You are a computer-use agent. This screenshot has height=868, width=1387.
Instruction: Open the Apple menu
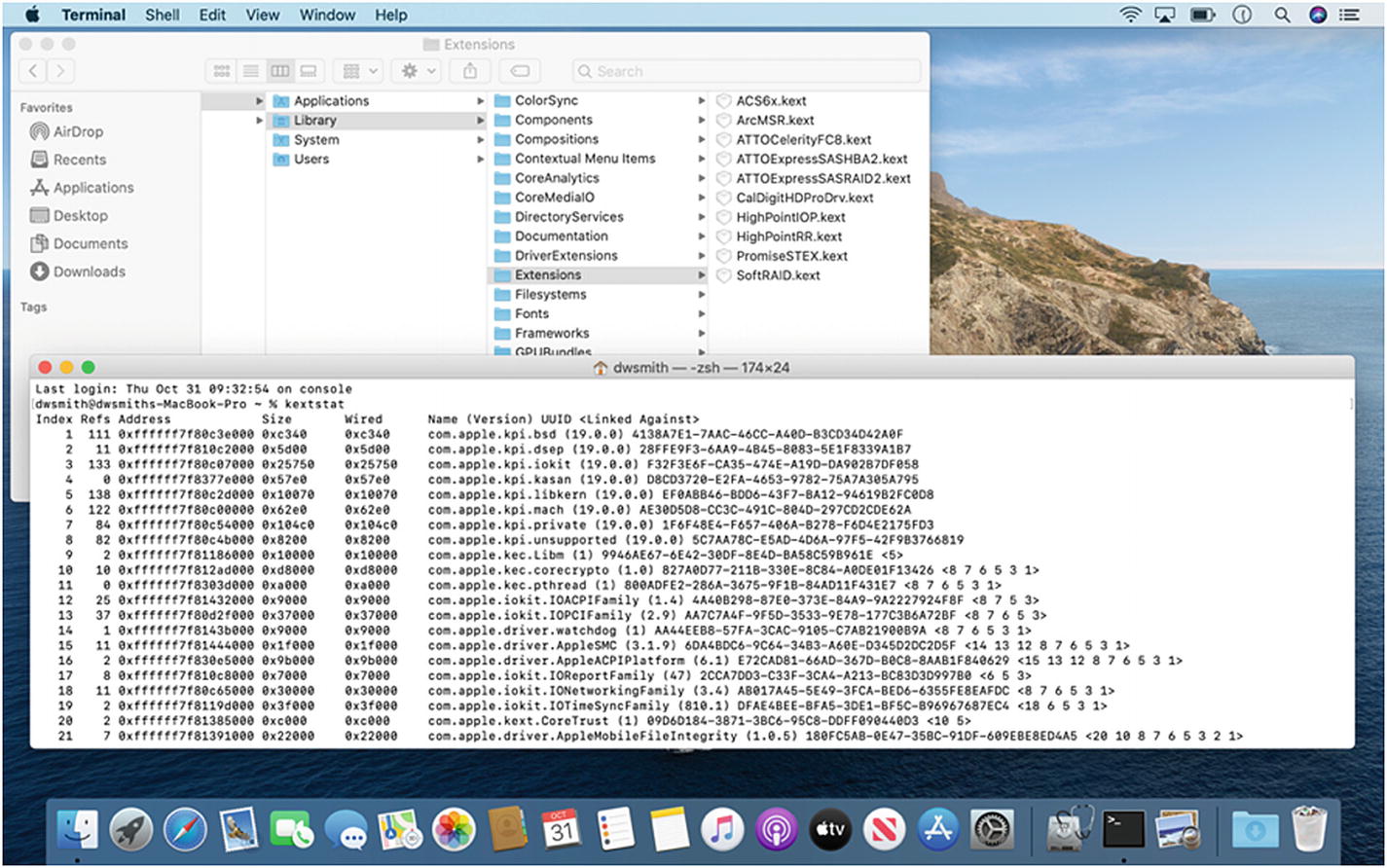(x=31, y=15)
